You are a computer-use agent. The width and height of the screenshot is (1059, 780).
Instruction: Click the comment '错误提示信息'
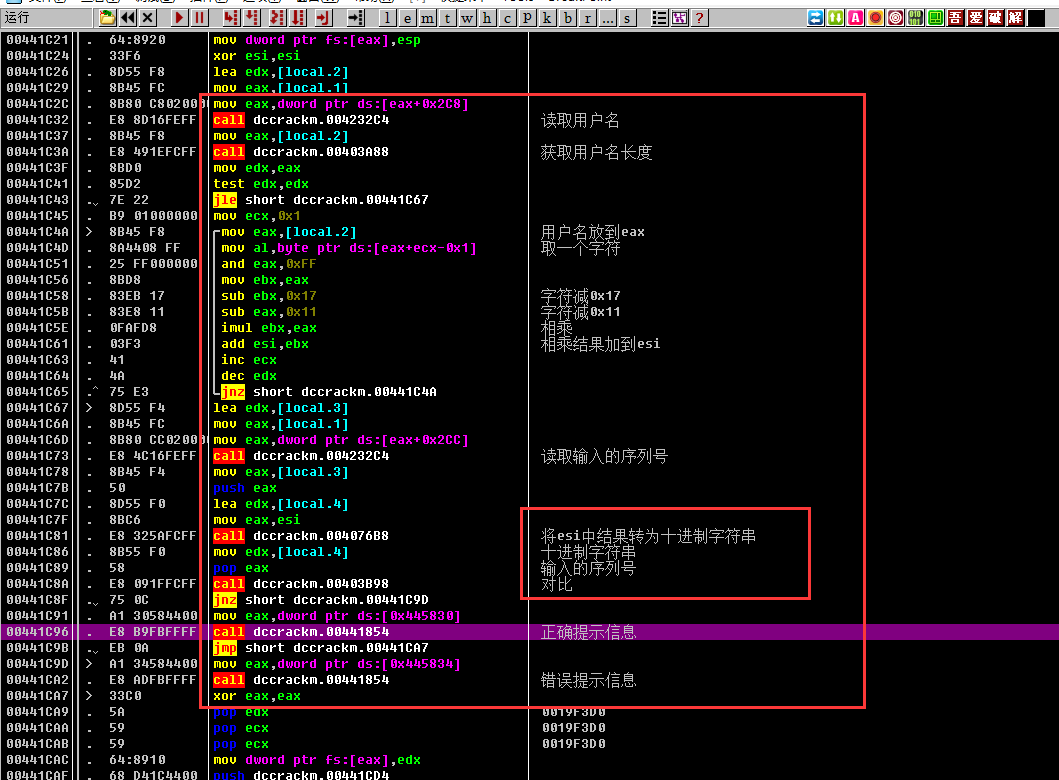click(x=588, y=680)
